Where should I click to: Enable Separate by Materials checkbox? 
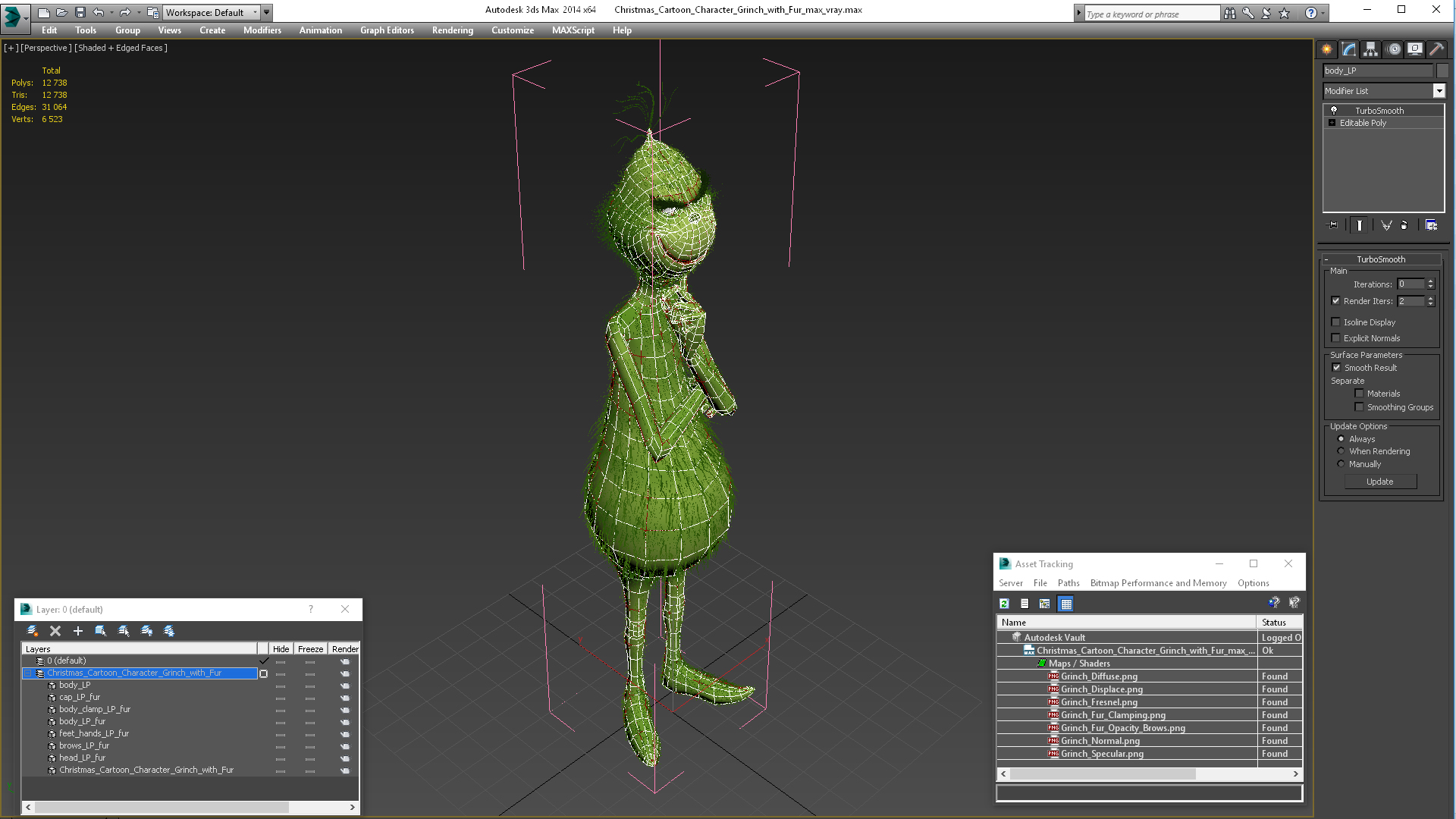[x=1359, y=394]
